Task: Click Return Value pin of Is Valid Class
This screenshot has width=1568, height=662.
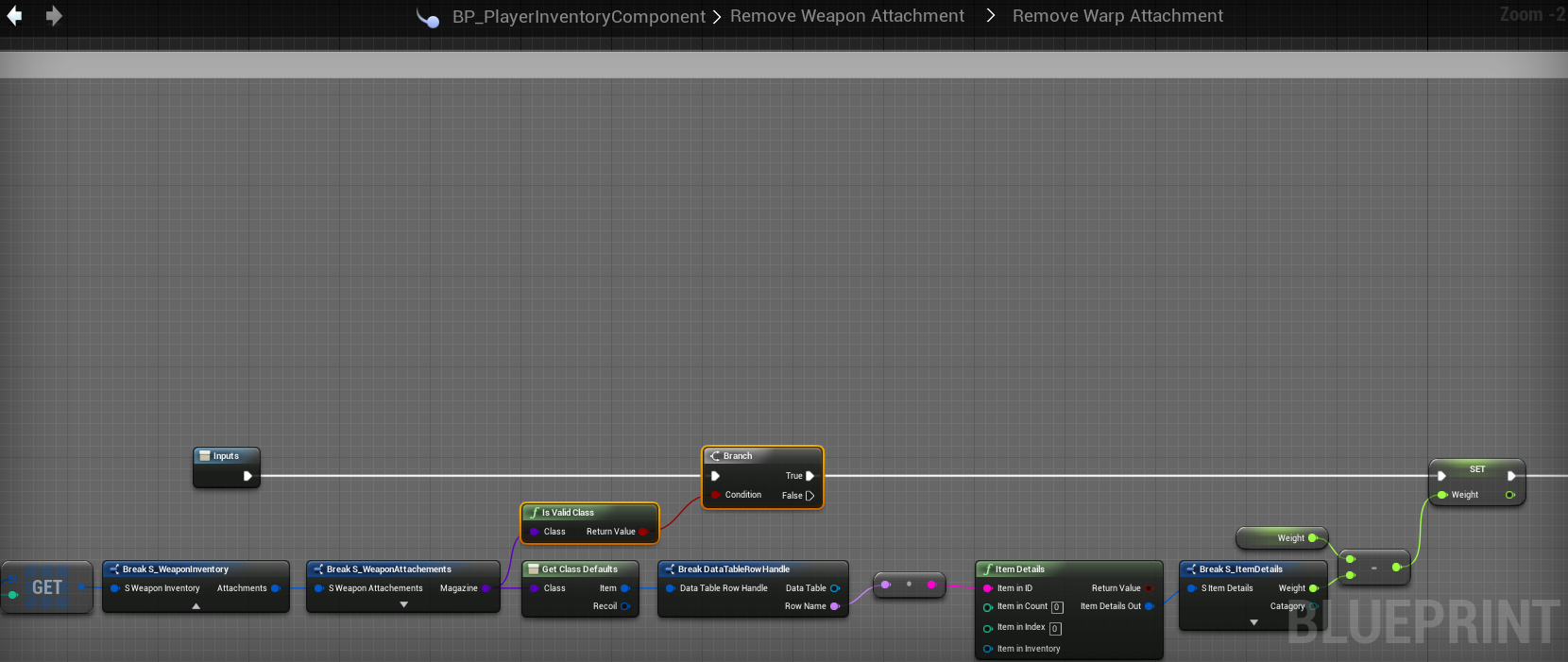Action: point(643,532)
